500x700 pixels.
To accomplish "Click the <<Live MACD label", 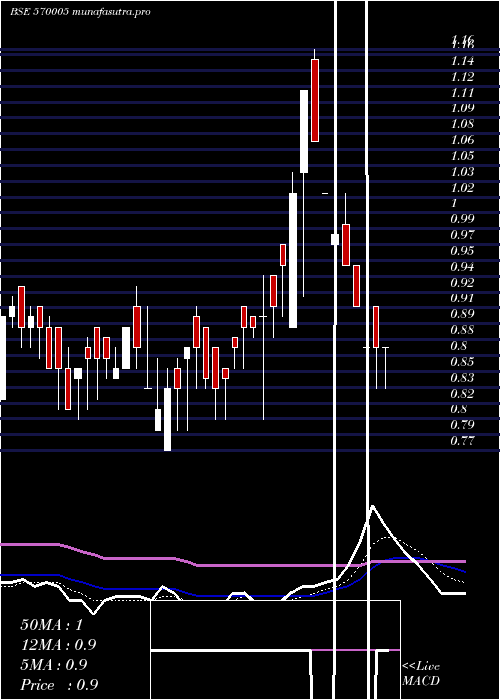I will 421,673.
